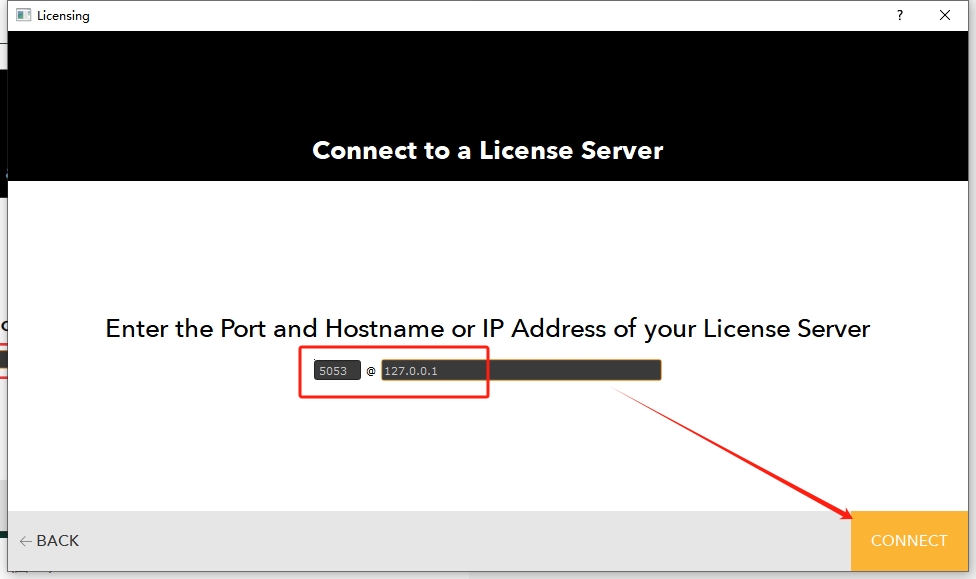Focus the port field showing 5053
The image size is (976, 579).
pos(337,370)
